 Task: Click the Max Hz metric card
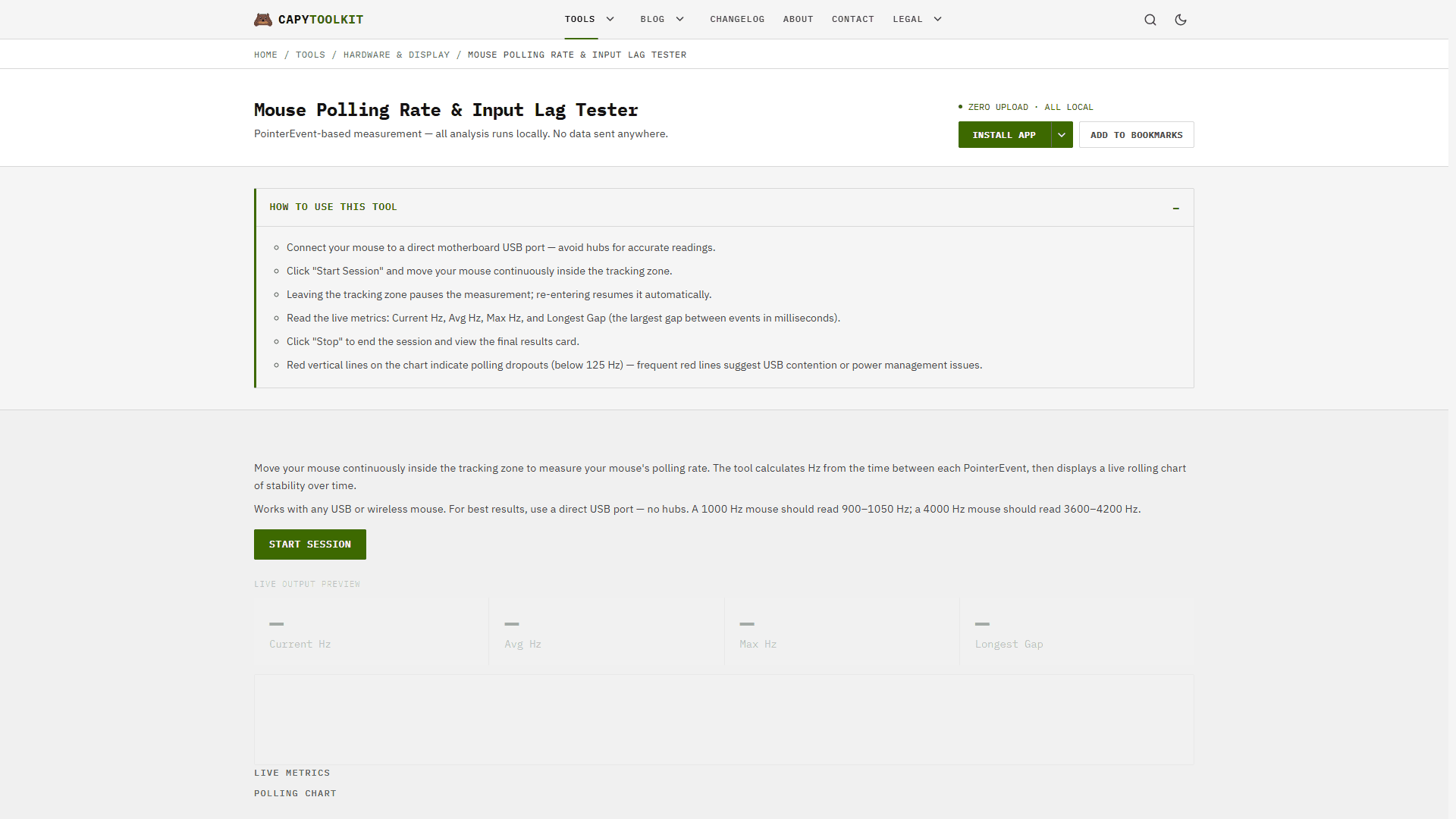tap(842, 632)
